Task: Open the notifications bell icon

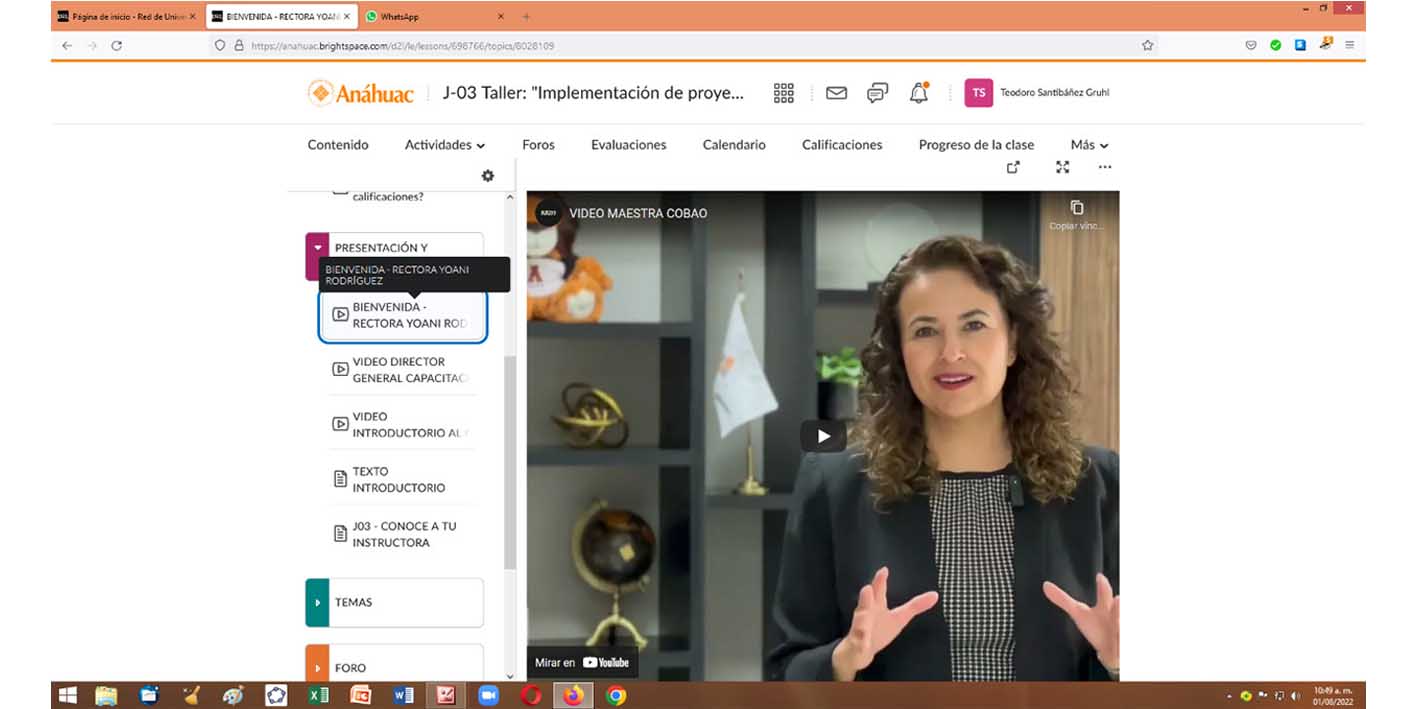Action: 918,93
